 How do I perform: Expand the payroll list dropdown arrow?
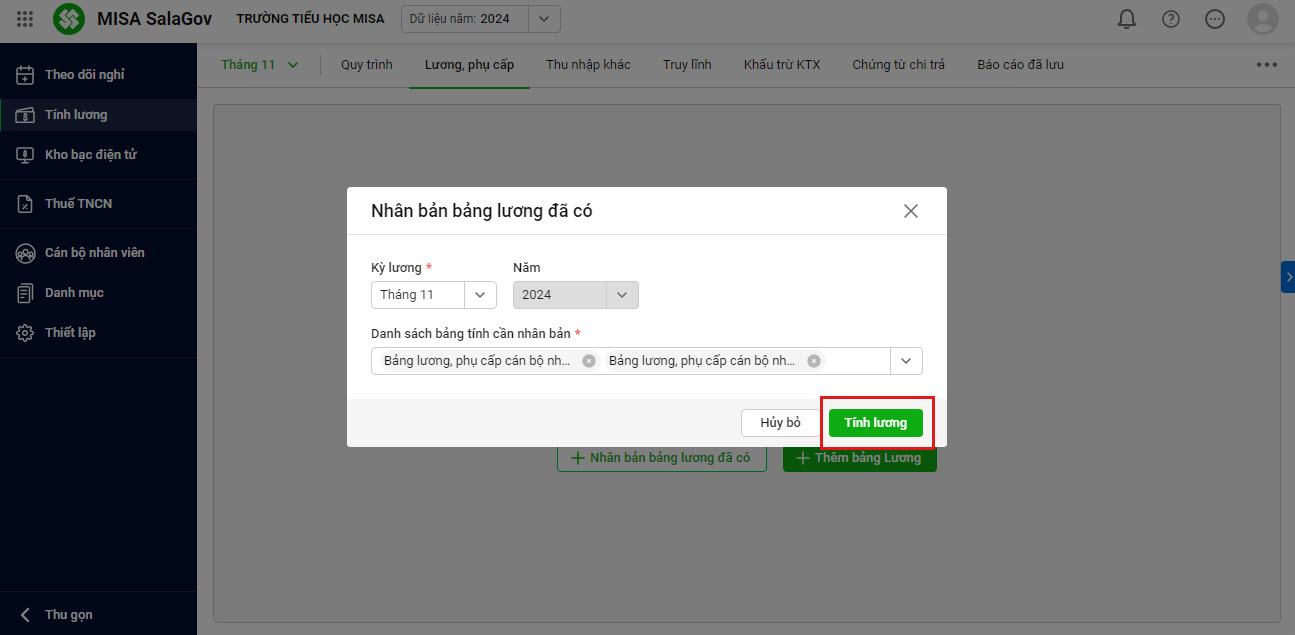[906, 361]
